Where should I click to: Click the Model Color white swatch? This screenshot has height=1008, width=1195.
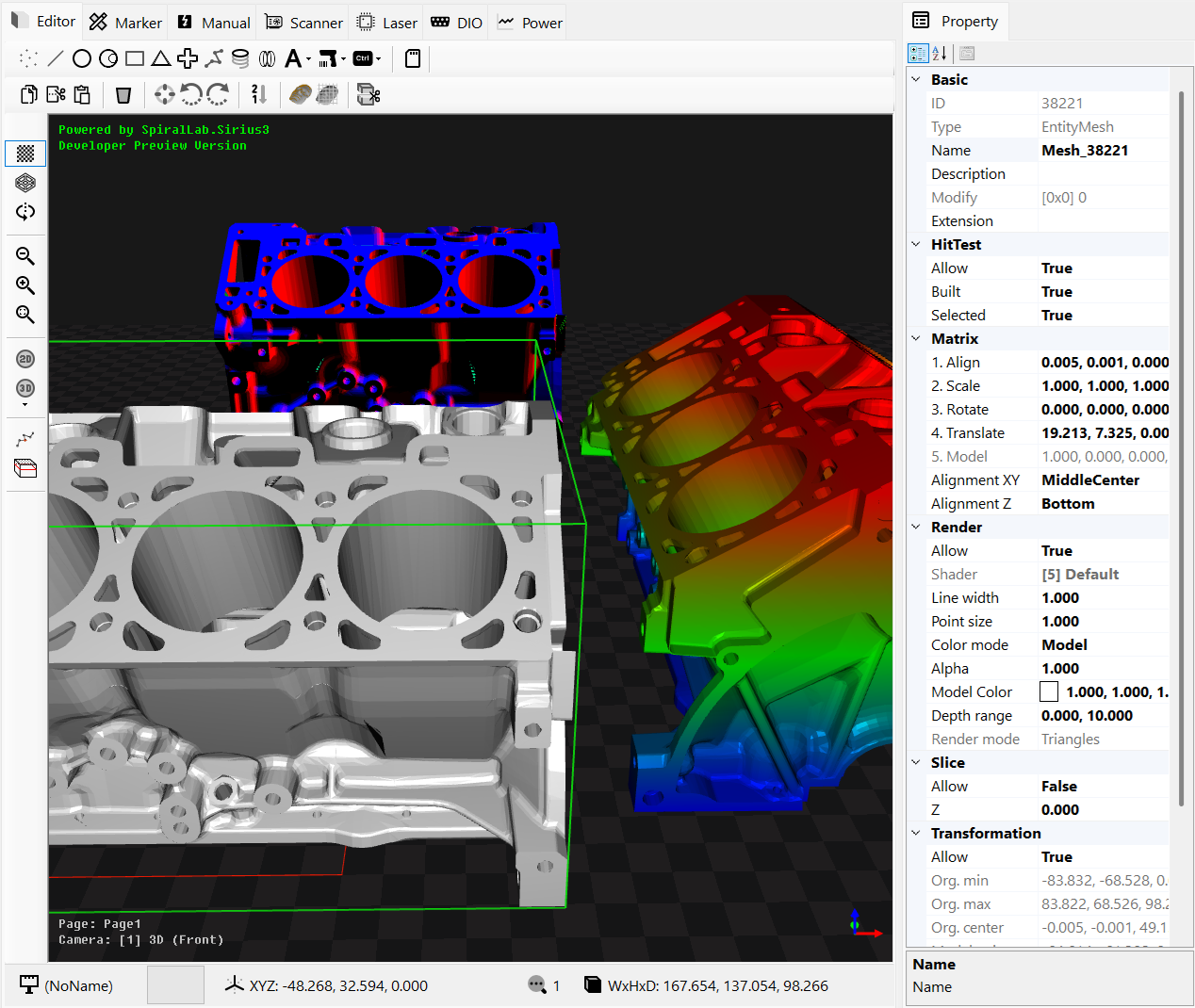1049,692
